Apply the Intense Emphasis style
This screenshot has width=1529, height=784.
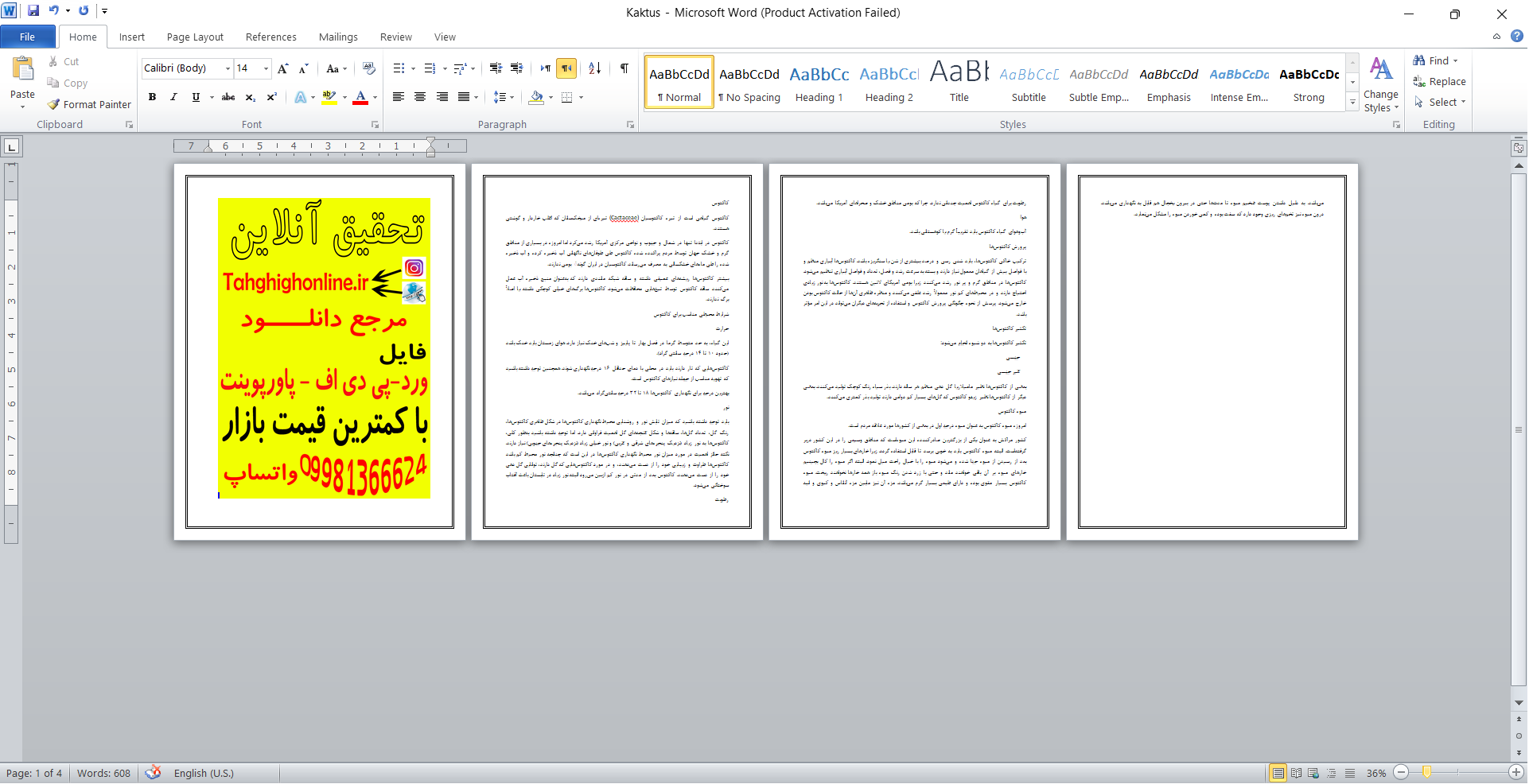[1239, 82]
